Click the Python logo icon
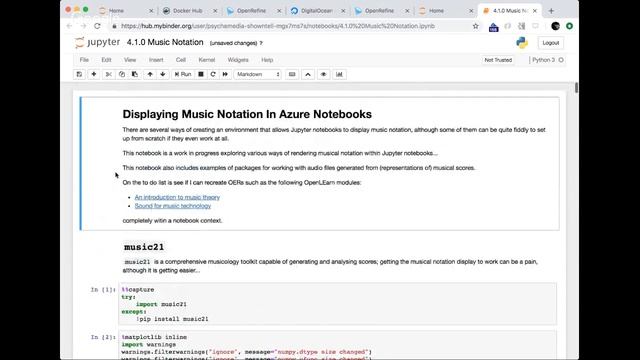The image size is (640, 360). 522,42
